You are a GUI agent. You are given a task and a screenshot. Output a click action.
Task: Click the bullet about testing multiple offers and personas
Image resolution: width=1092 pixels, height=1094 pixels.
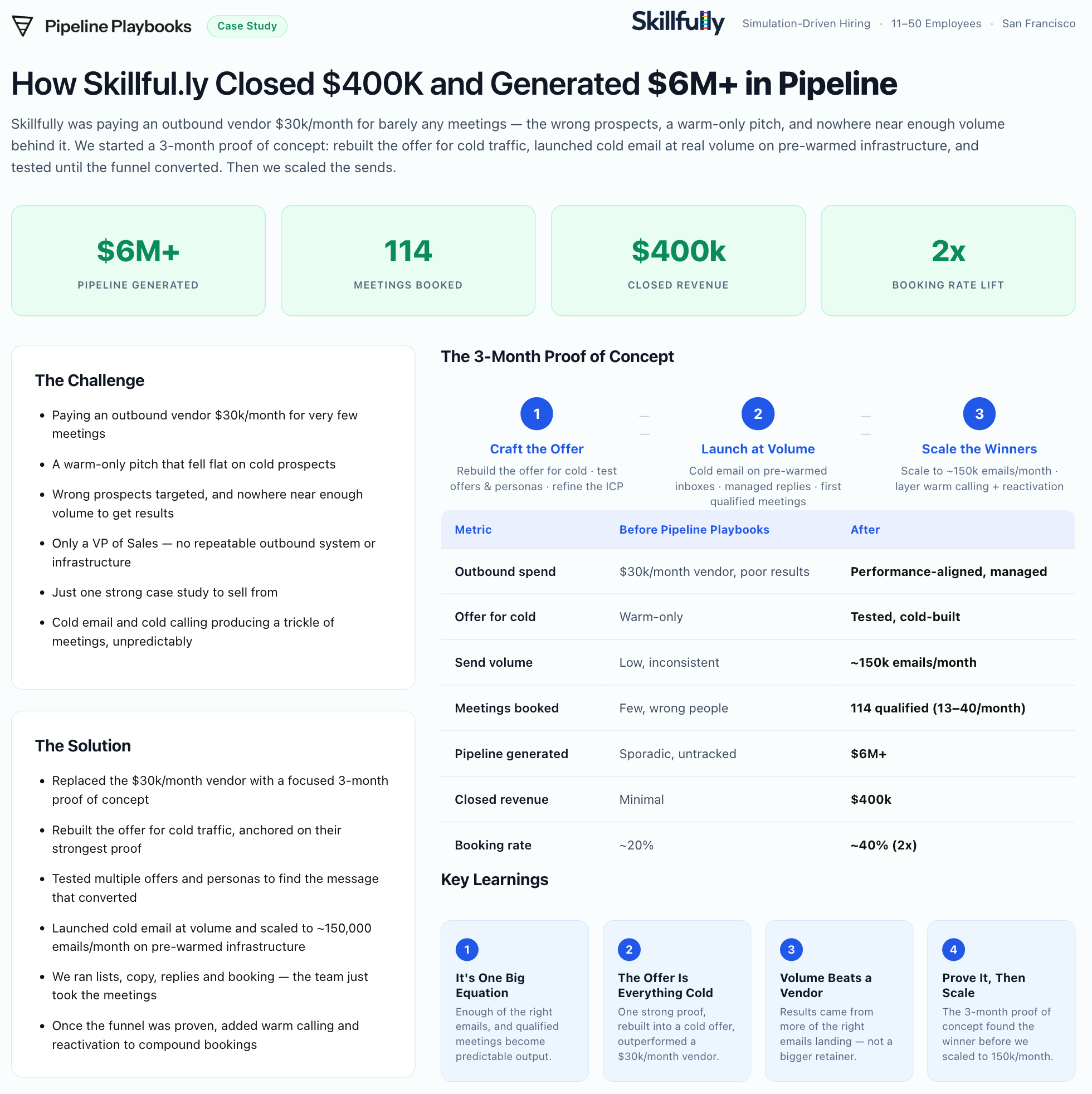[x=215, y=888]
